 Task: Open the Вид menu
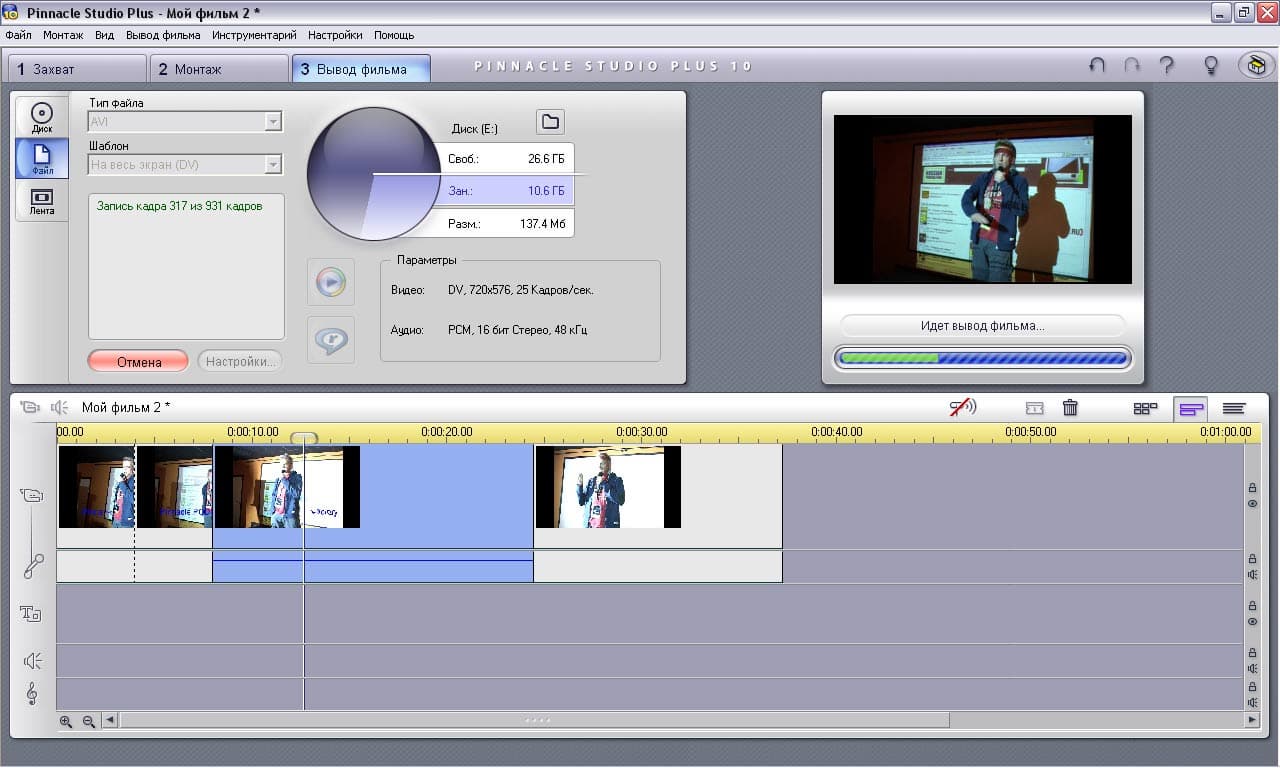[x=105, y=35]
